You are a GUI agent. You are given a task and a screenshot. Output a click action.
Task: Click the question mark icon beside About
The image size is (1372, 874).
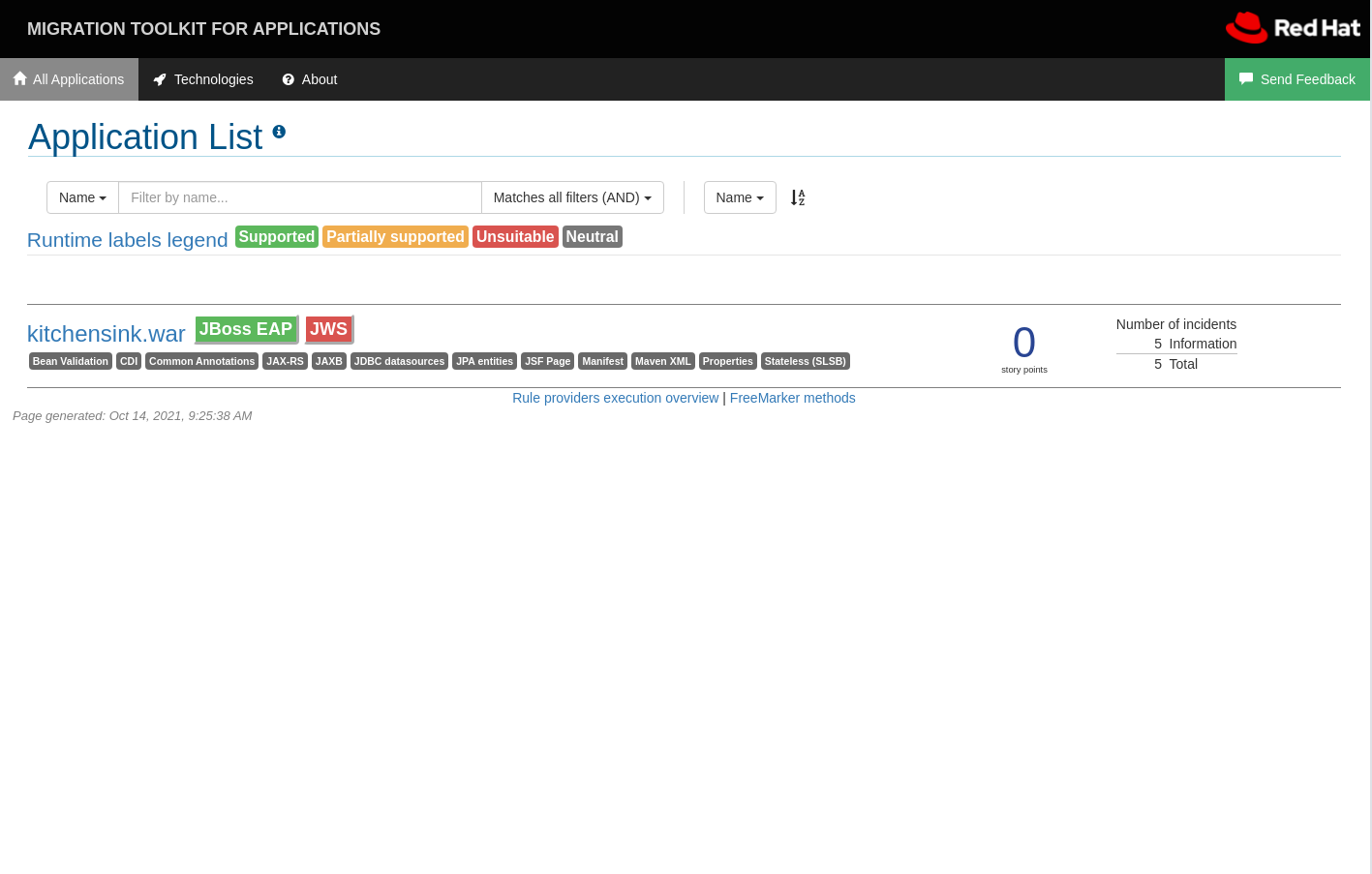coord(288,79)
